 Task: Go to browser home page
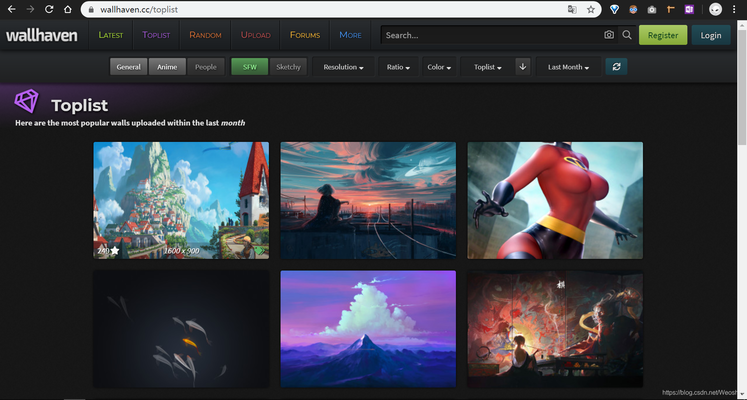67,9
